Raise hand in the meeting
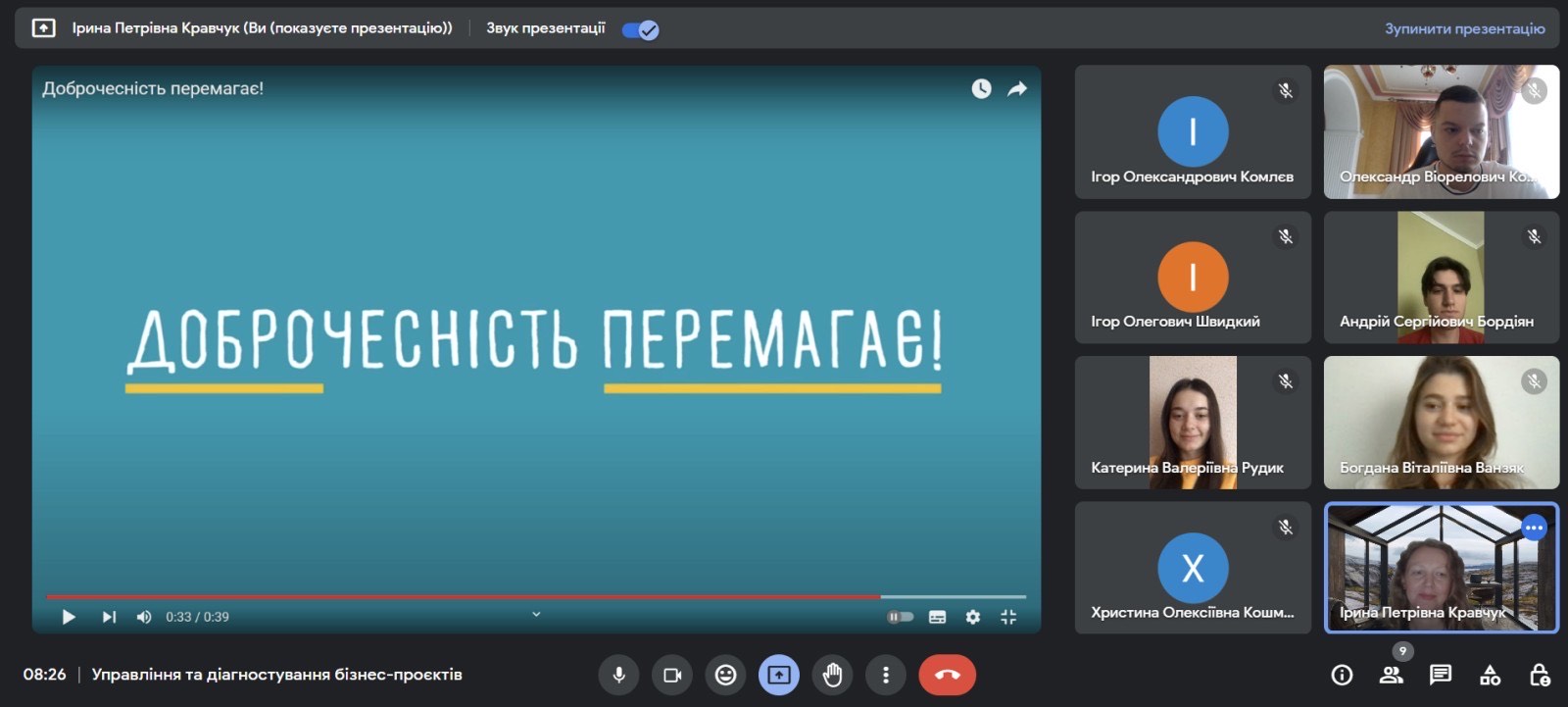The width and height of the screenshot is (1568, 707). click(x=832, y=675)
